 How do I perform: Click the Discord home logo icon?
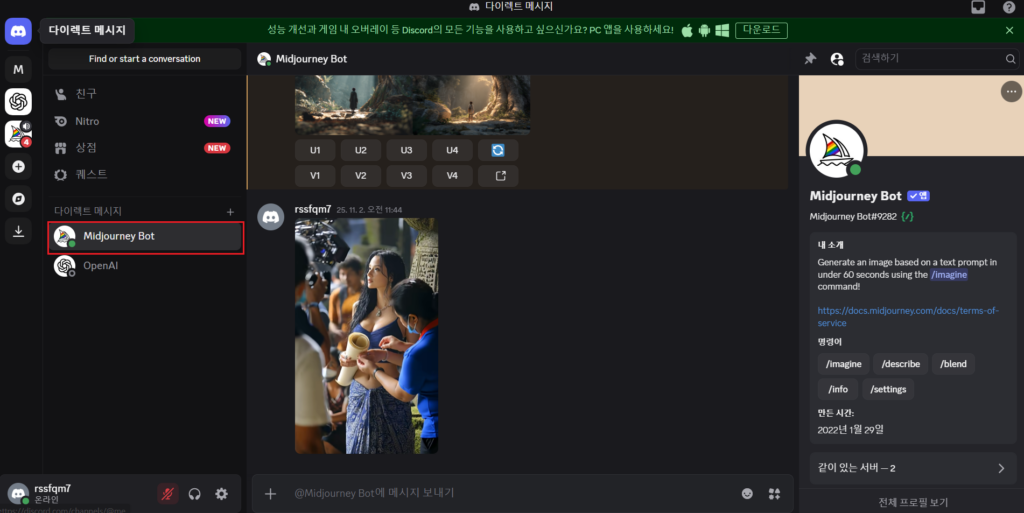tap(18, 31)
